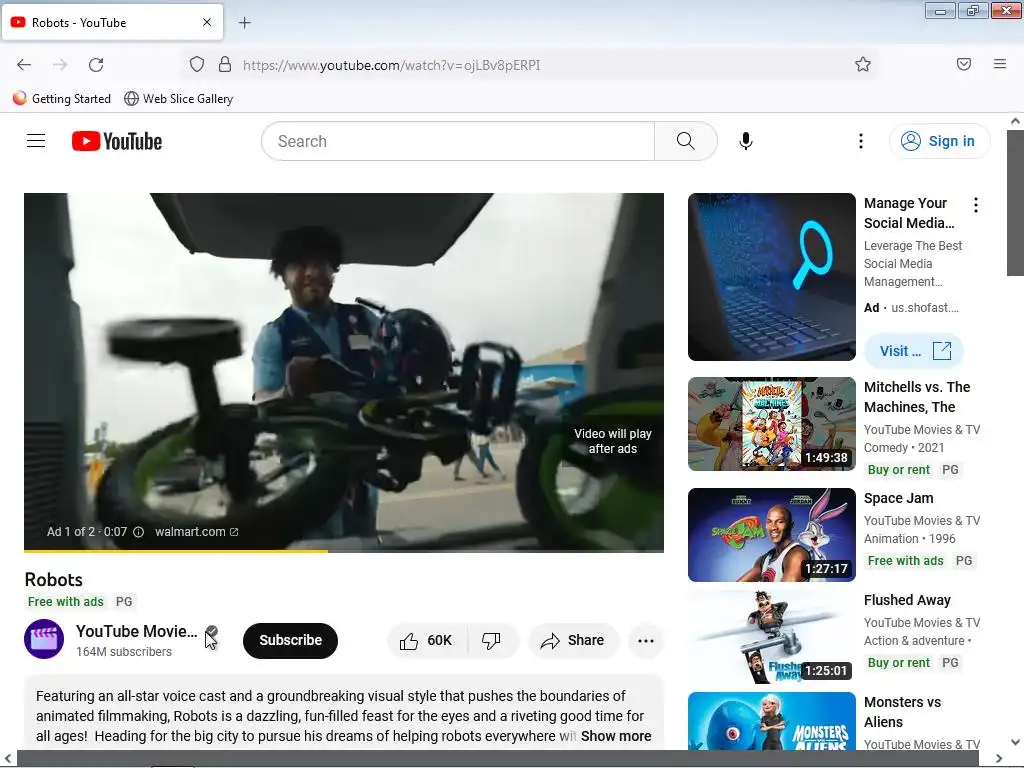Screen dimensions: 1024x768
Task: Click Mitchells vs. The Machines title
Action: [917, 397]
